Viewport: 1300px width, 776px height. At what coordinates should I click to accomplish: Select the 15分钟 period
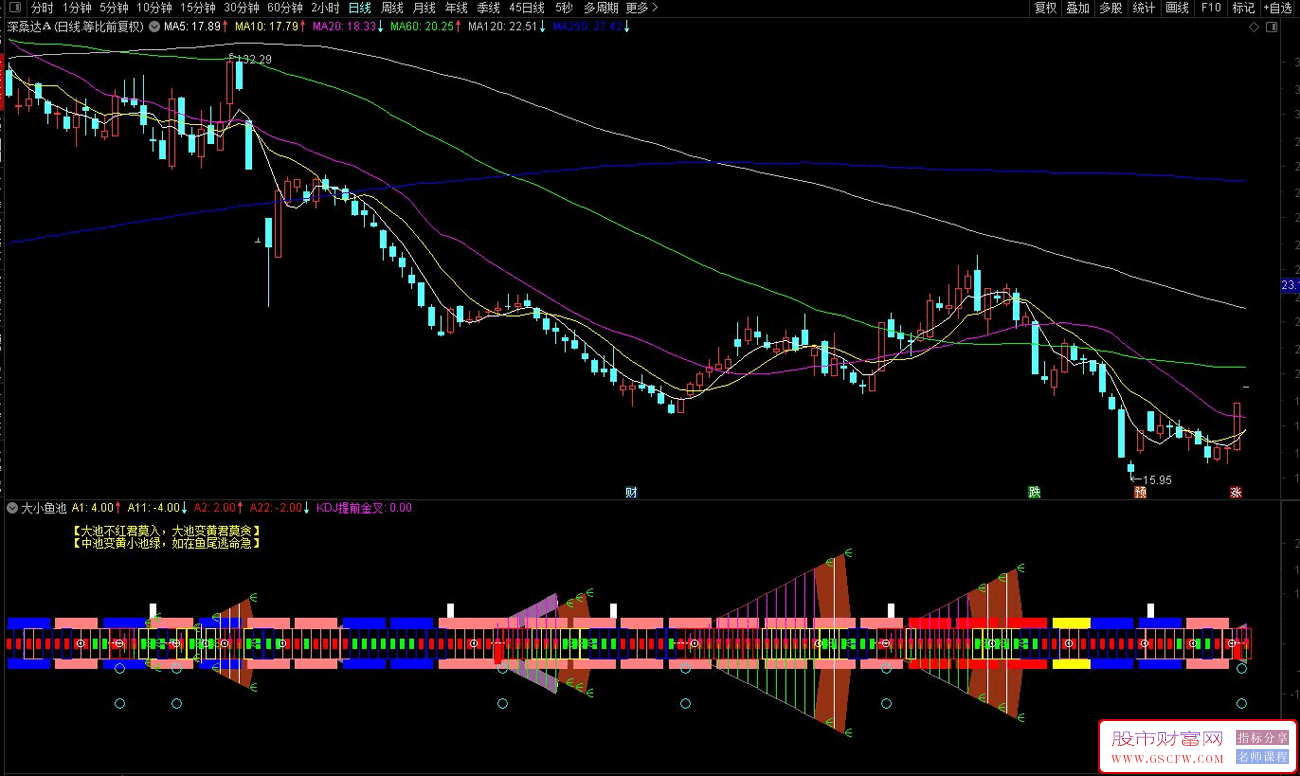pyautogui.click(x=198, y=8)
